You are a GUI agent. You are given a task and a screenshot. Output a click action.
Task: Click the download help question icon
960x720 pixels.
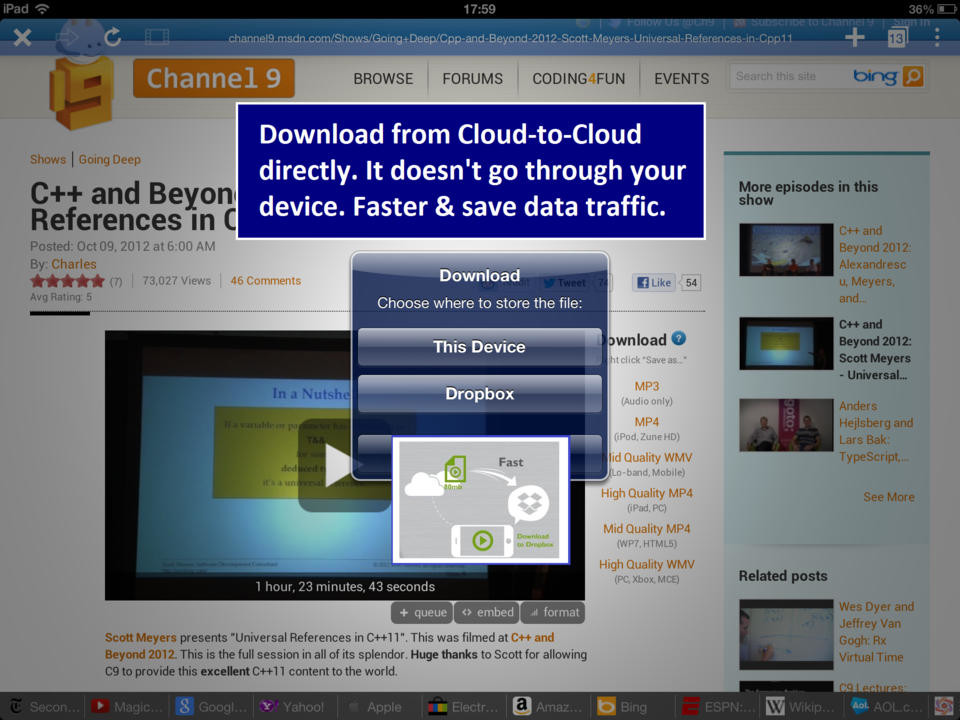point(678,338)
